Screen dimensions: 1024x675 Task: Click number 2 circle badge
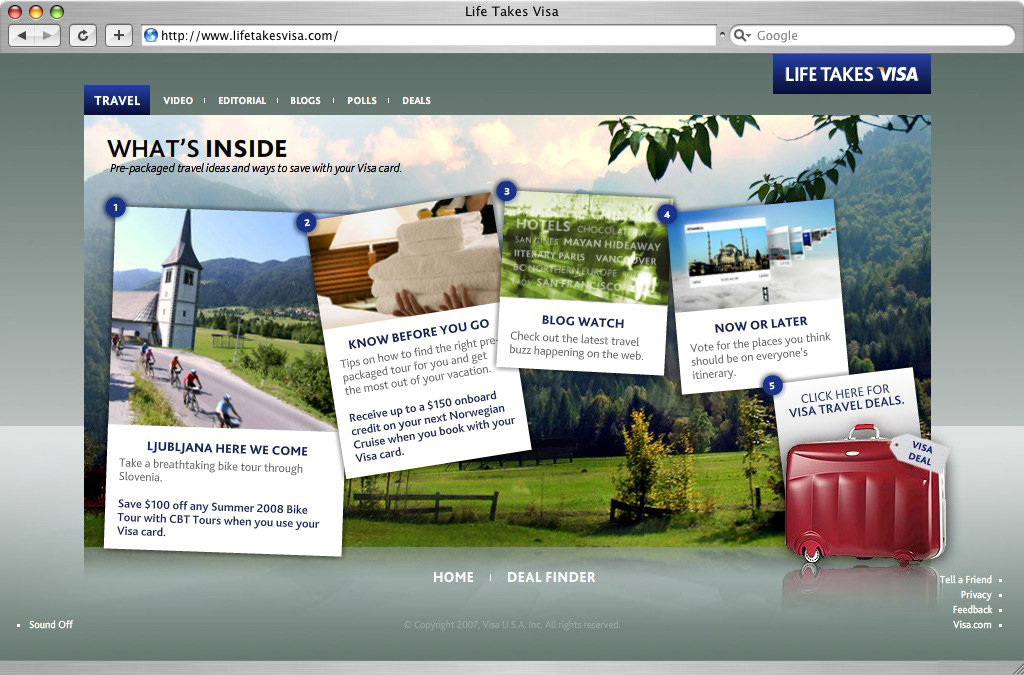tap(306, 222)
